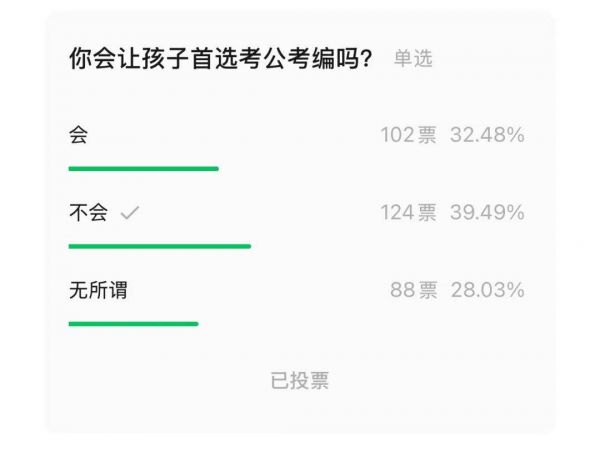The height and width of the screenshot is (457, 600).
Task: Click the green progress bar under 无所谓
Action: 133,323
